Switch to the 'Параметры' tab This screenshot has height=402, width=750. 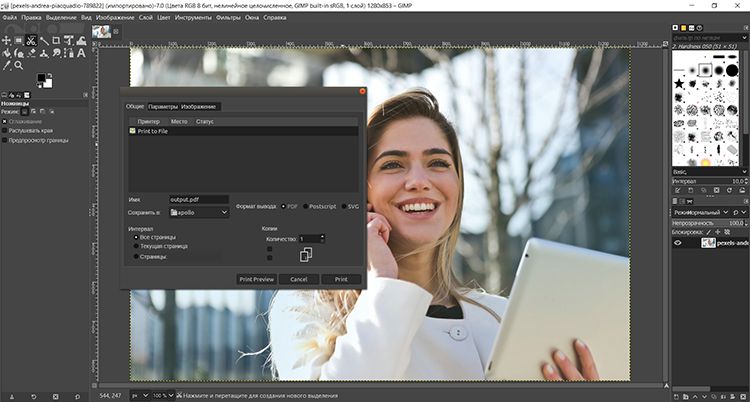coord(163,106)
